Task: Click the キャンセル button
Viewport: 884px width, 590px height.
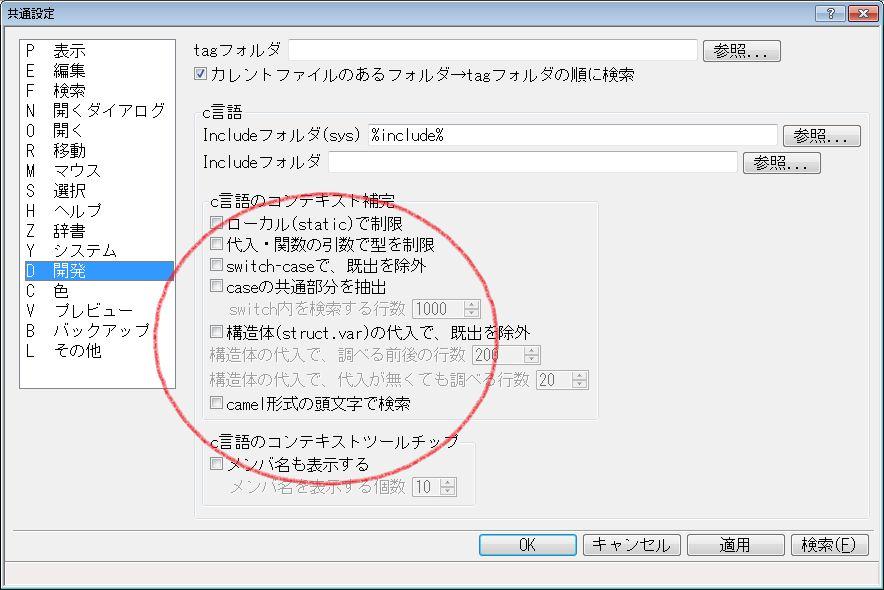Action: click(631, 545)
